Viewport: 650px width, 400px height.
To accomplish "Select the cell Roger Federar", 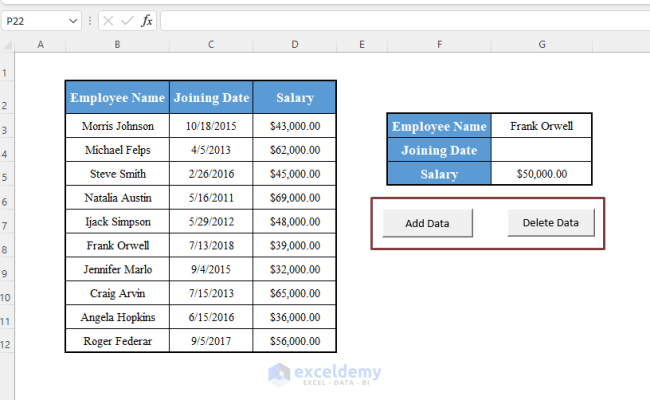I will pyautogui.click(x=117, y=341).
